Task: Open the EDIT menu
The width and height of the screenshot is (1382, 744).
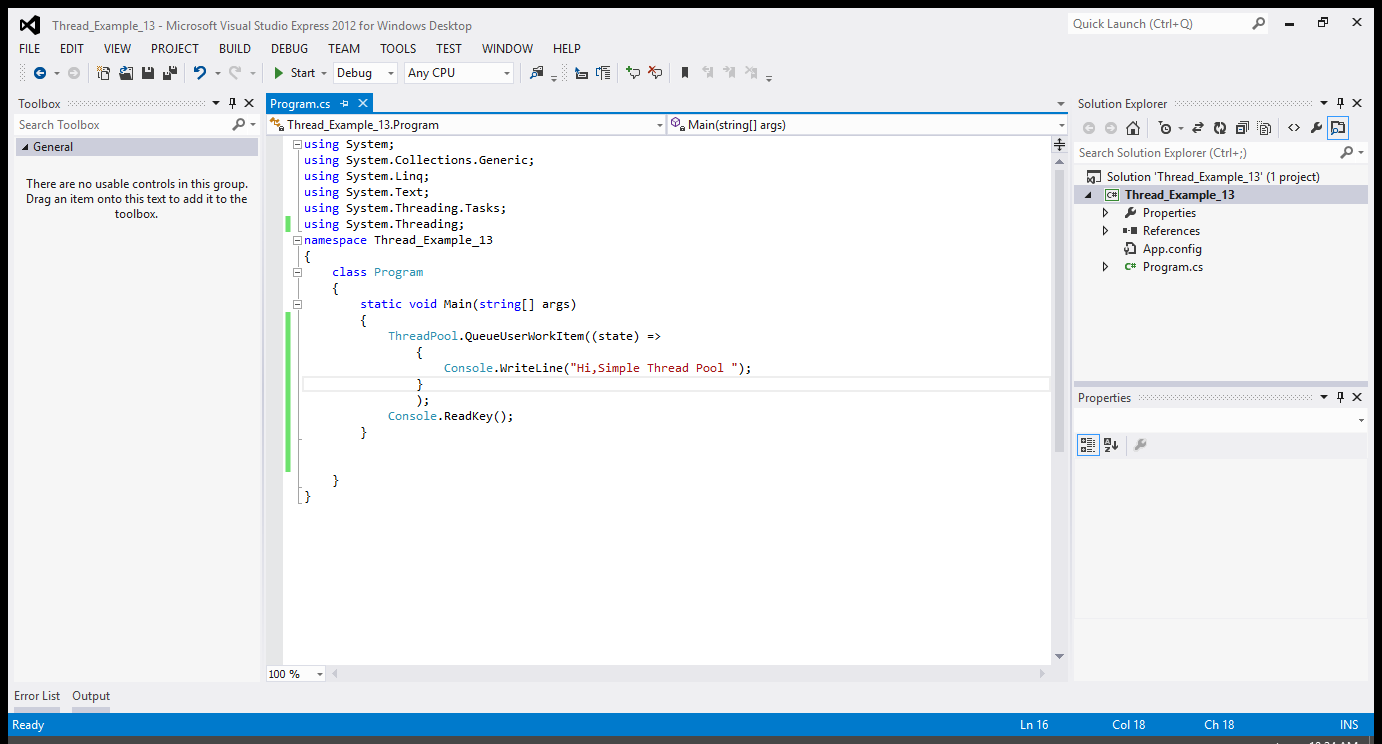Action: (x=72, y=48)
